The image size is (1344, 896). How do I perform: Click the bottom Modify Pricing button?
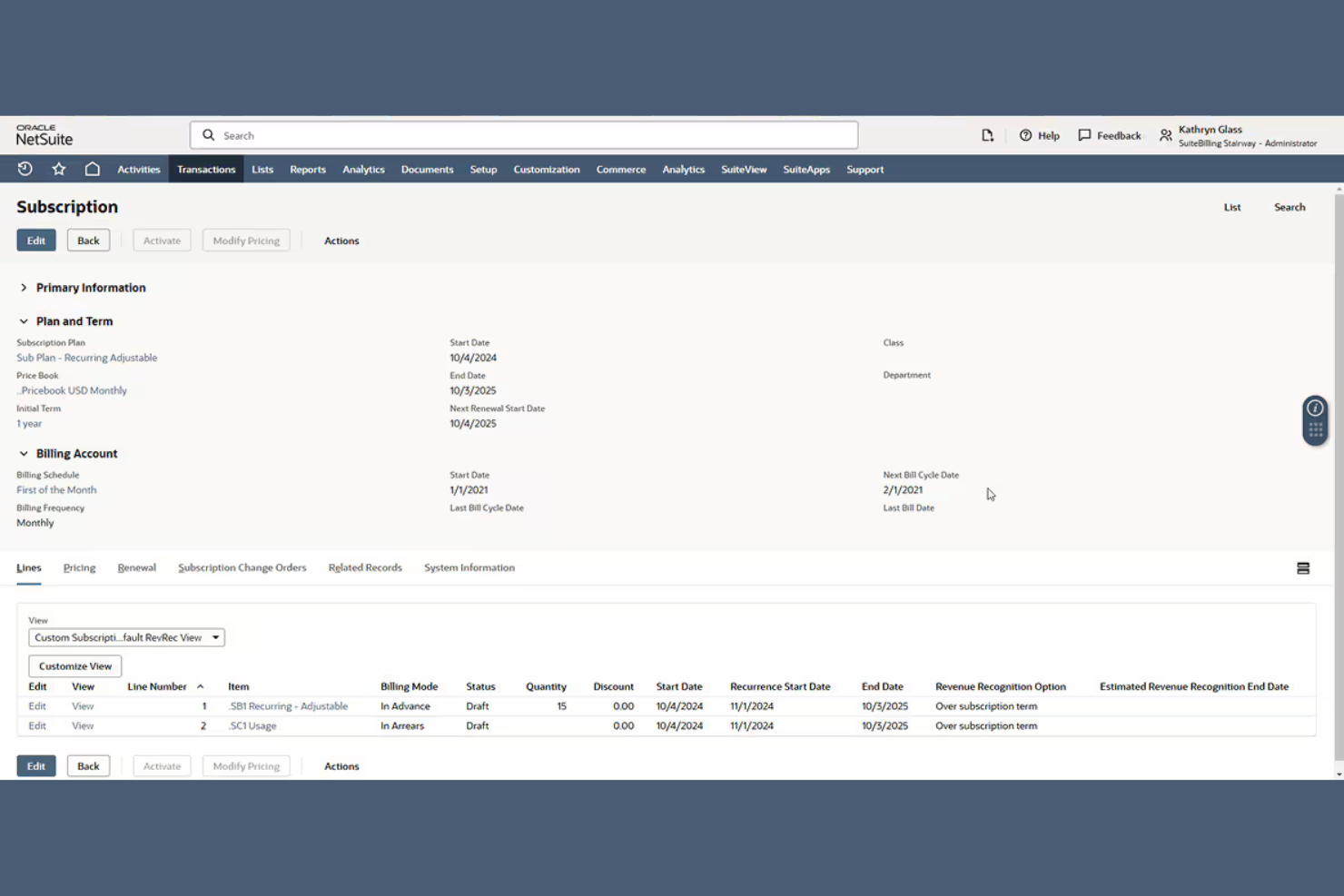tap(246, 766)
